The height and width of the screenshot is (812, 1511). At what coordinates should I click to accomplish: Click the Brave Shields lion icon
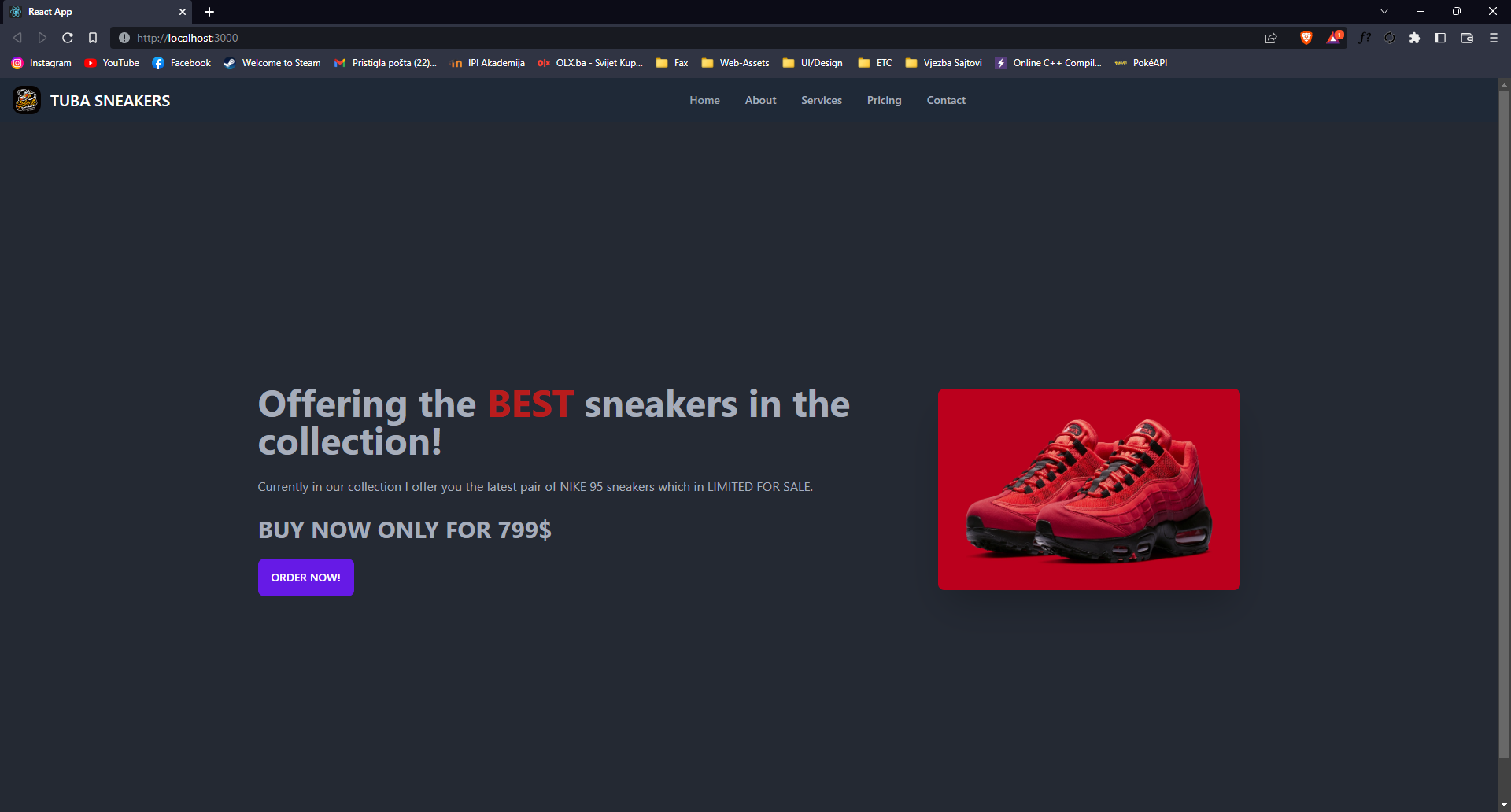(1306, 38)
